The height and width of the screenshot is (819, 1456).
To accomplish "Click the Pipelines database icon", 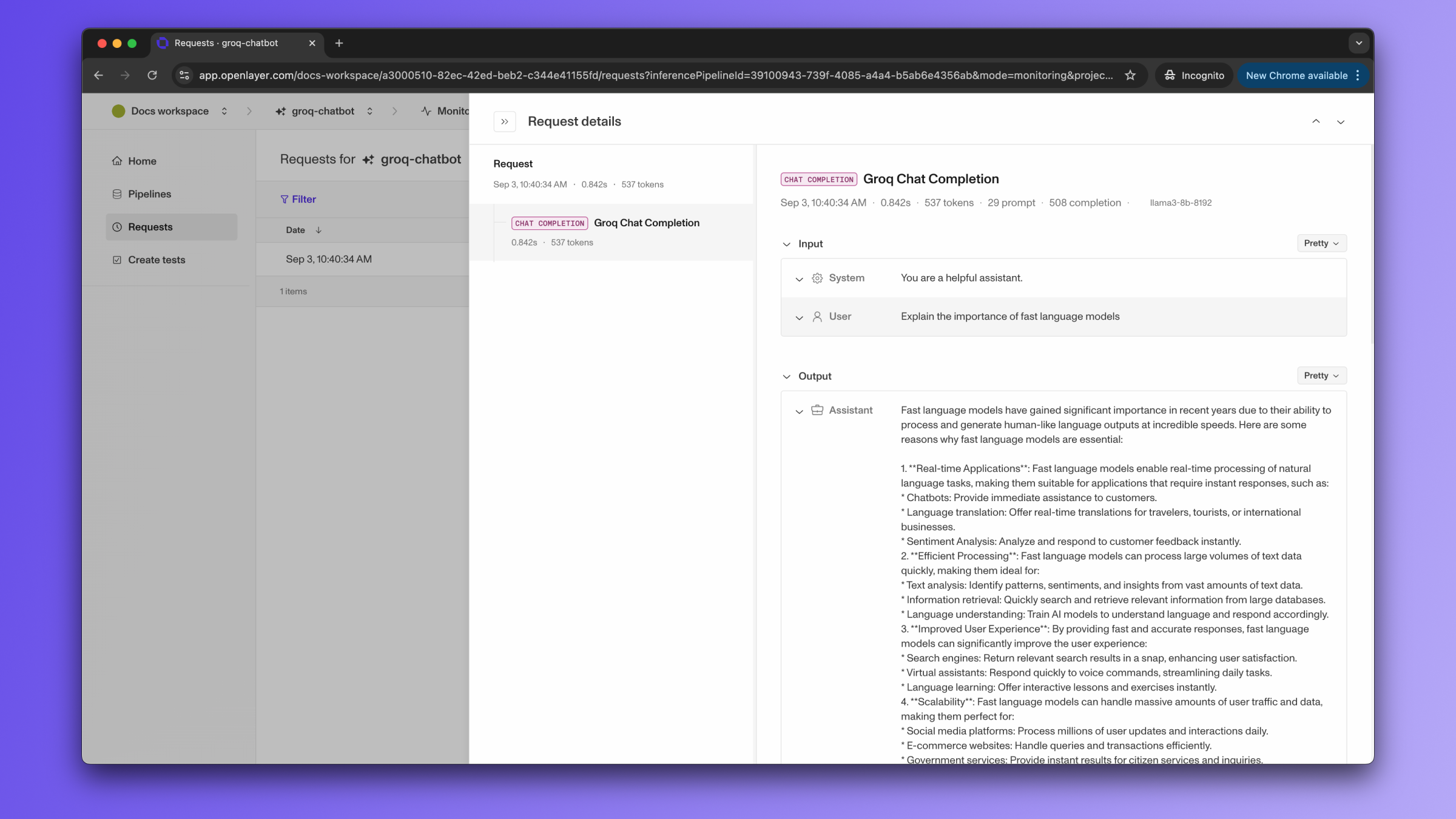I will 117,194.
